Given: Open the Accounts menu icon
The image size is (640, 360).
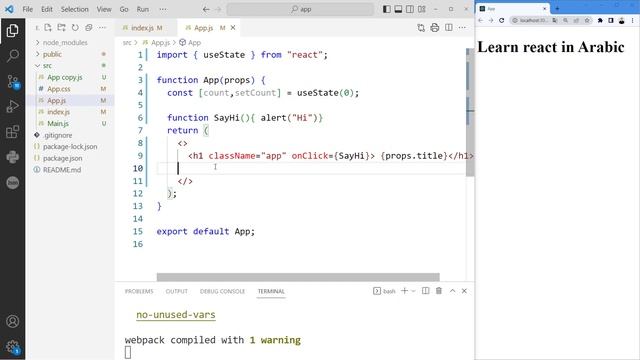Looking at the screenshot, I should (12, 322).
